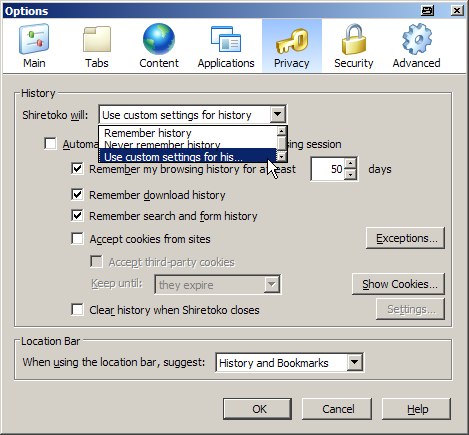Click the history days number field
Image resolution: width=469 pixels, height=435 pixels.
(328, 169)
